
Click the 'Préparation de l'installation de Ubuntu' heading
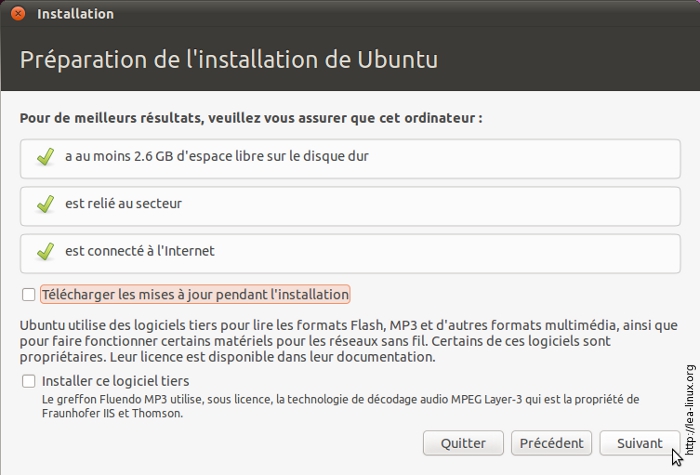coord(229,58)
